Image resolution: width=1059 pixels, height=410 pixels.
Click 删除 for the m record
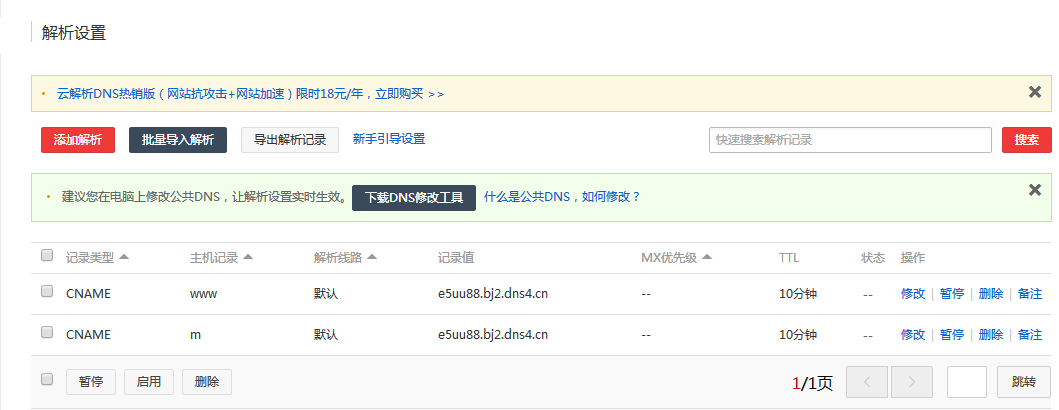[990, 334]
